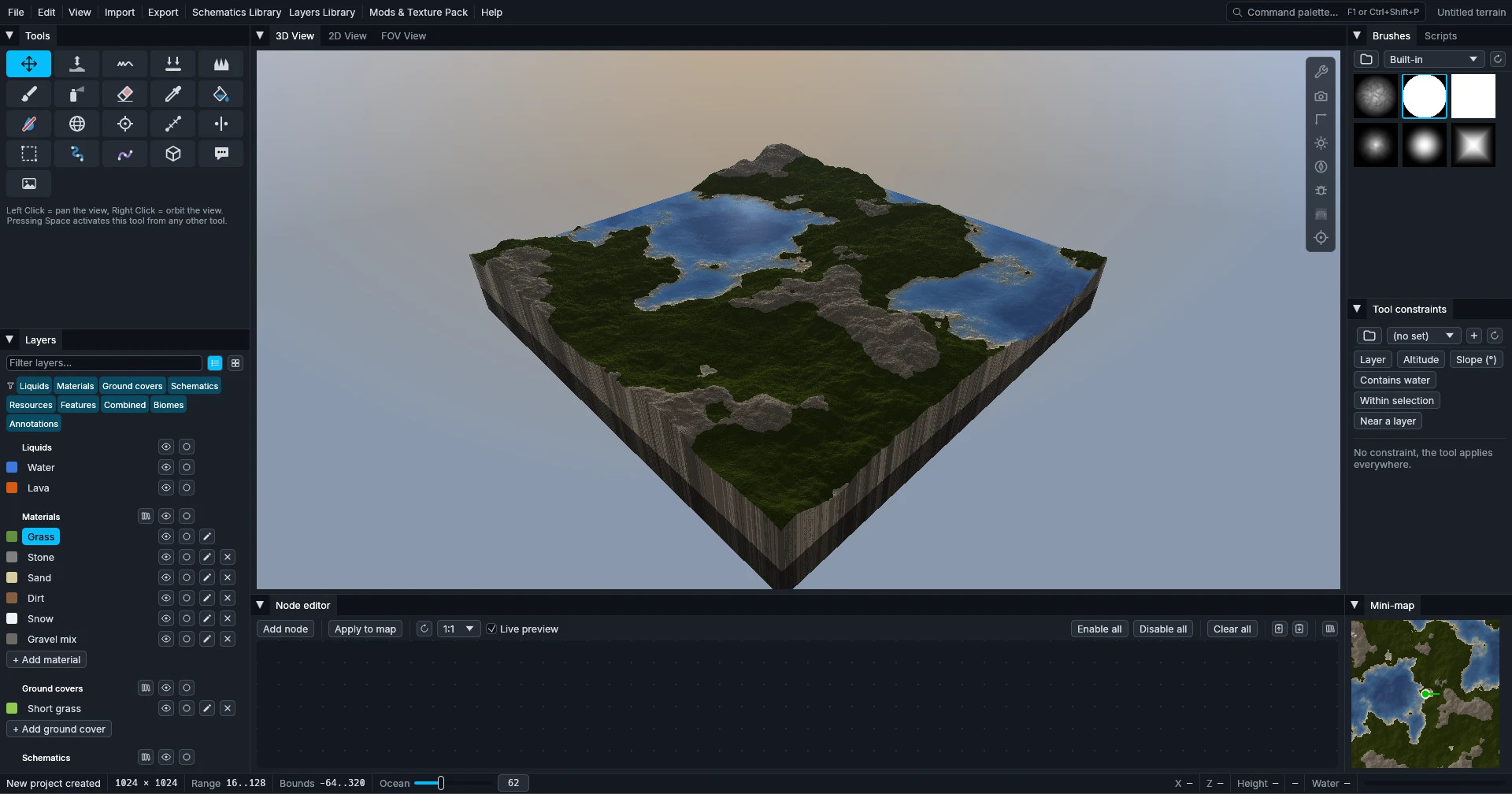Click the Ocean level slider
This screenshot has height=794, width=1512.
pyautogui.click(x=453, y=783)
